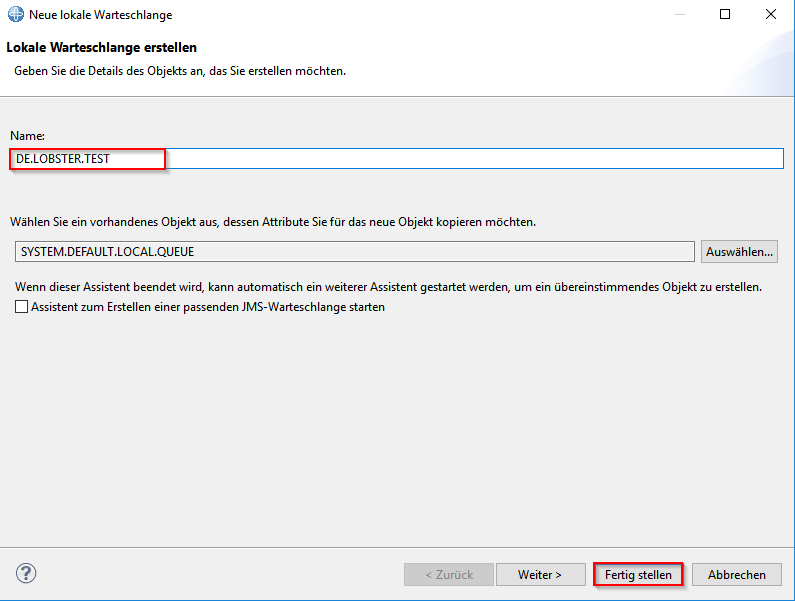Open object chooser via Auswählen... button

[740, 251]
